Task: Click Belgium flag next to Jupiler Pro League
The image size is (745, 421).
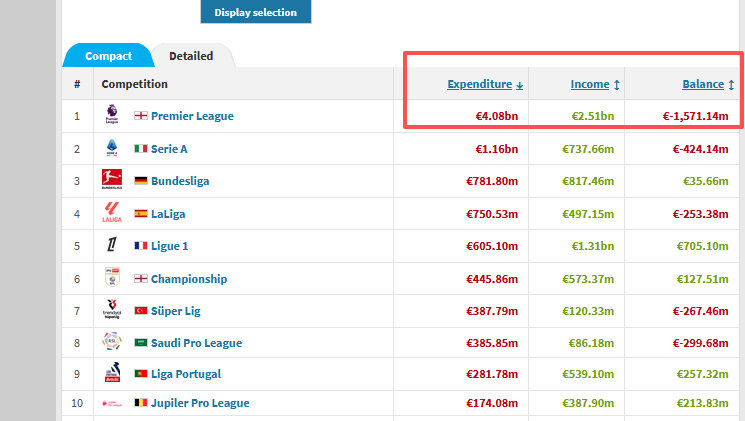Action: coord(141,402)
